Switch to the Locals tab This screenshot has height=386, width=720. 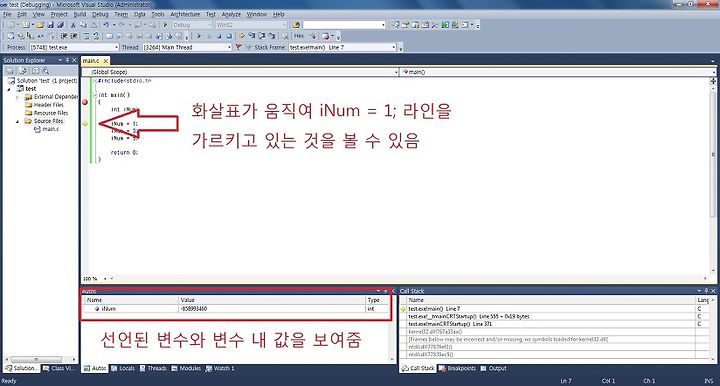coord(123,368)
